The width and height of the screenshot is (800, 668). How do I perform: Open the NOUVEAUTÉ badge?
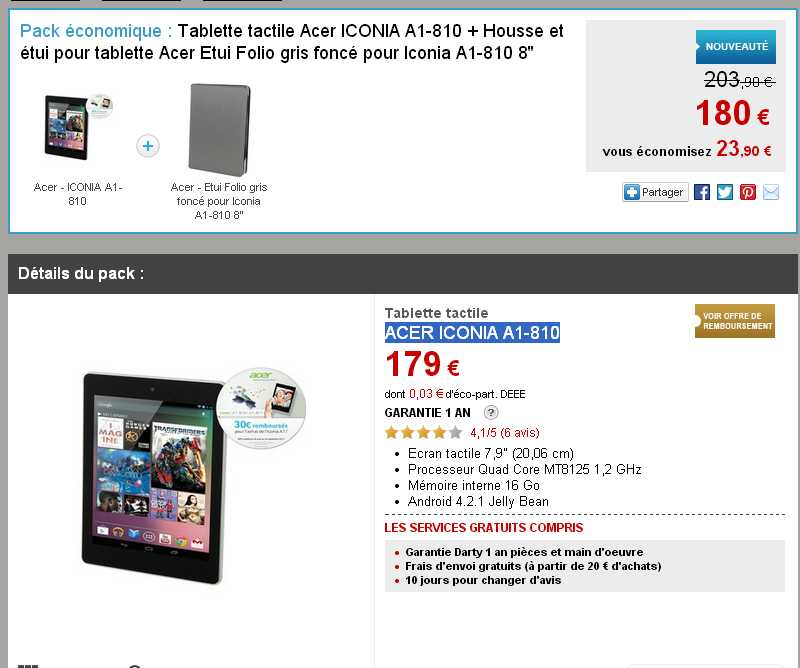coord(736,46)
